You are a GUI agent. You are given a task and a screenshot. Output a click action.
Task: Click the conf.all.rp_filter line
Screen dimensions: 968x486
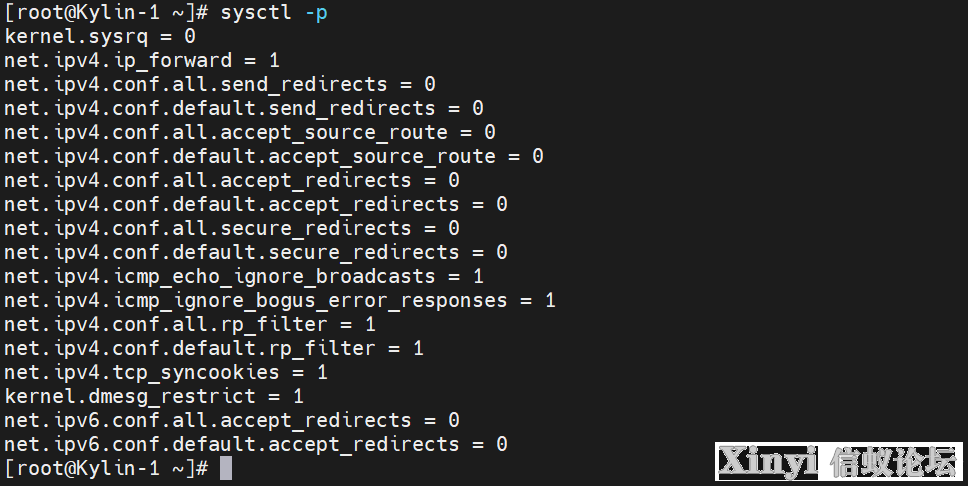tap(190, 325)
